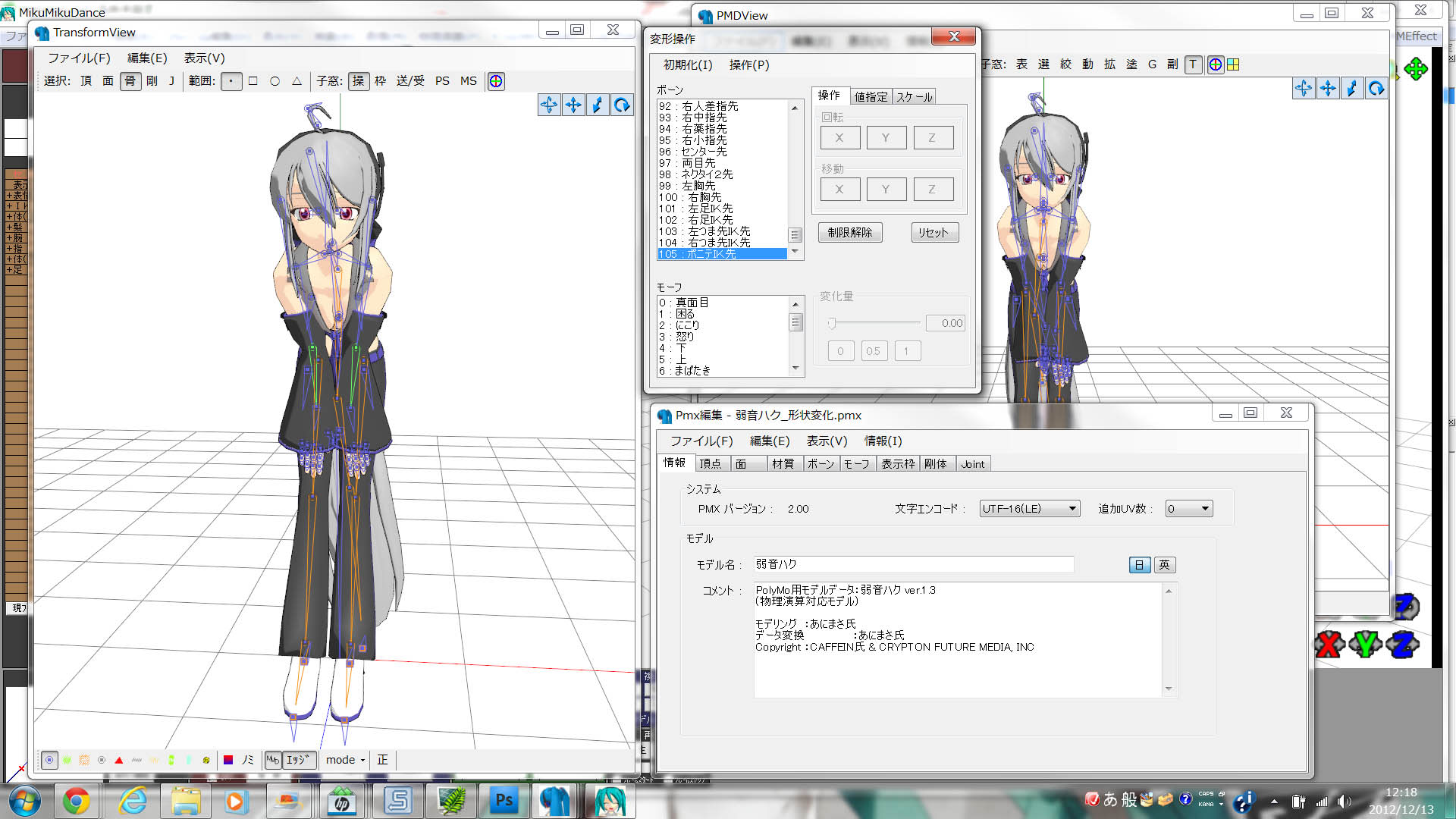
Task: Select the dot range mode in TransformView
Action: (x=231, y=81)
